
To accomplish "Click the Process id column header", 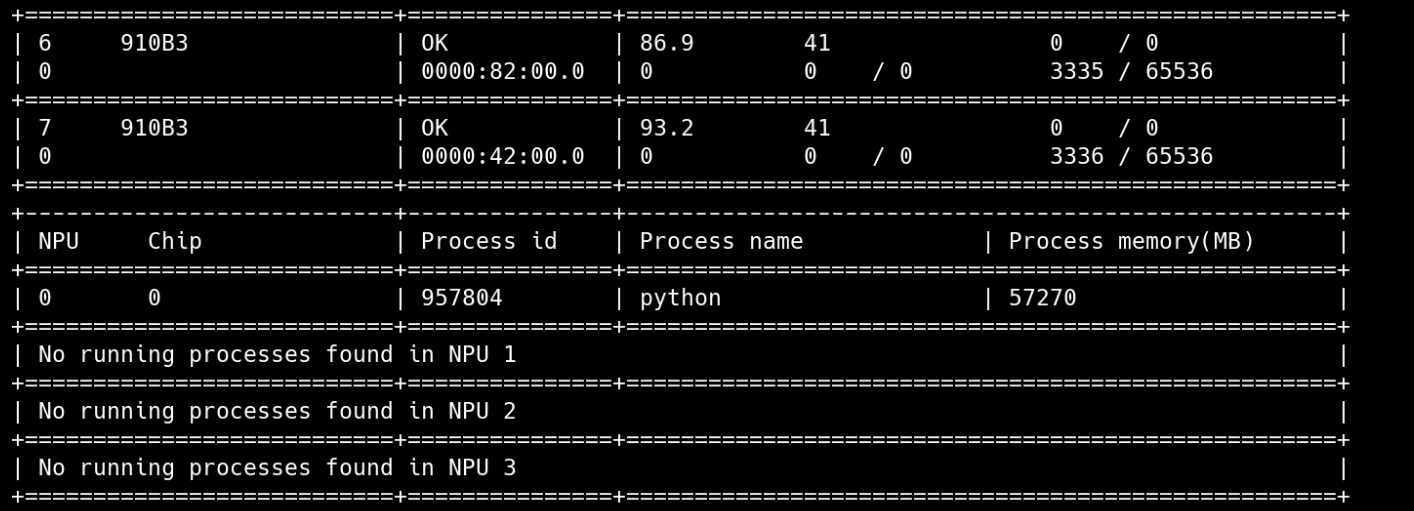I will point(488,242).
